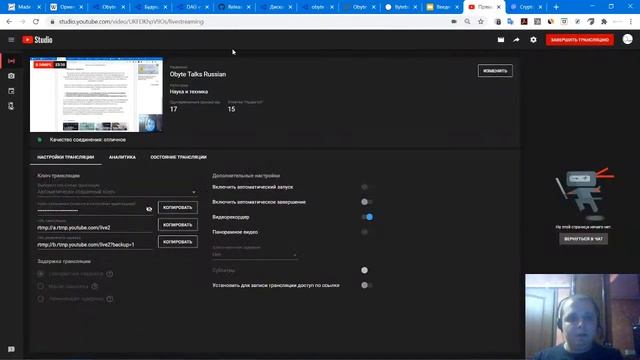The height and width of the screenshot is (360, 640).
Task: Switch to the 'Crypt' browser tab
Action: click(526, 7)
